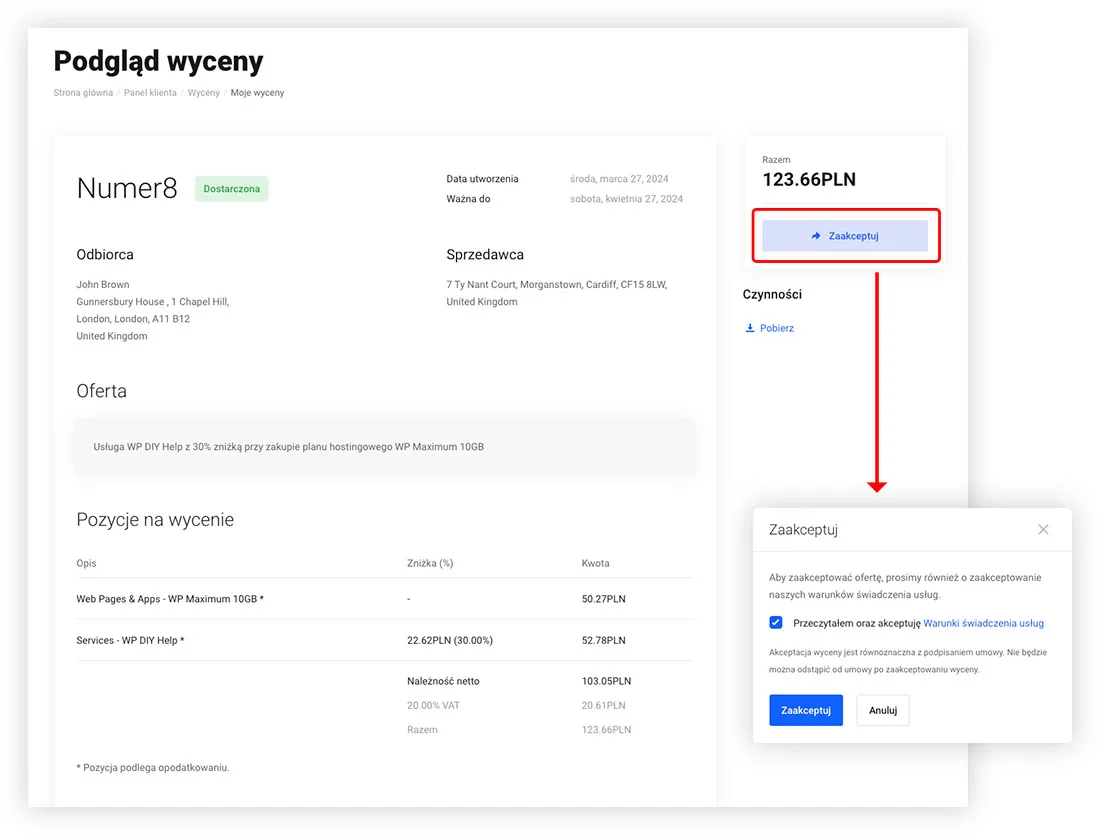Click the Anuluj button in the dialog

[x=883, y=710]
